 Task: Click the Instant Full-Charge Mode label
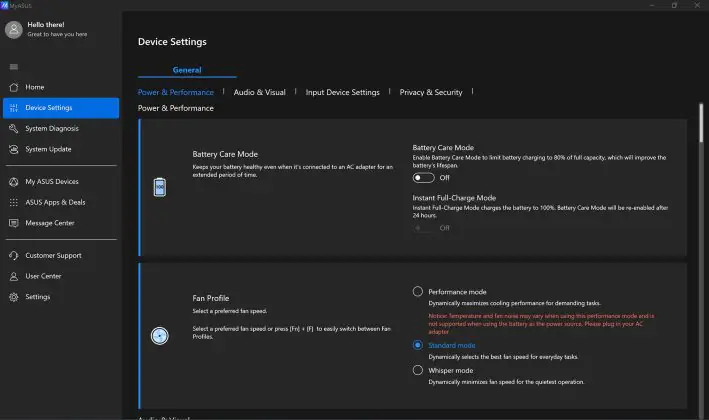(454, 198)
